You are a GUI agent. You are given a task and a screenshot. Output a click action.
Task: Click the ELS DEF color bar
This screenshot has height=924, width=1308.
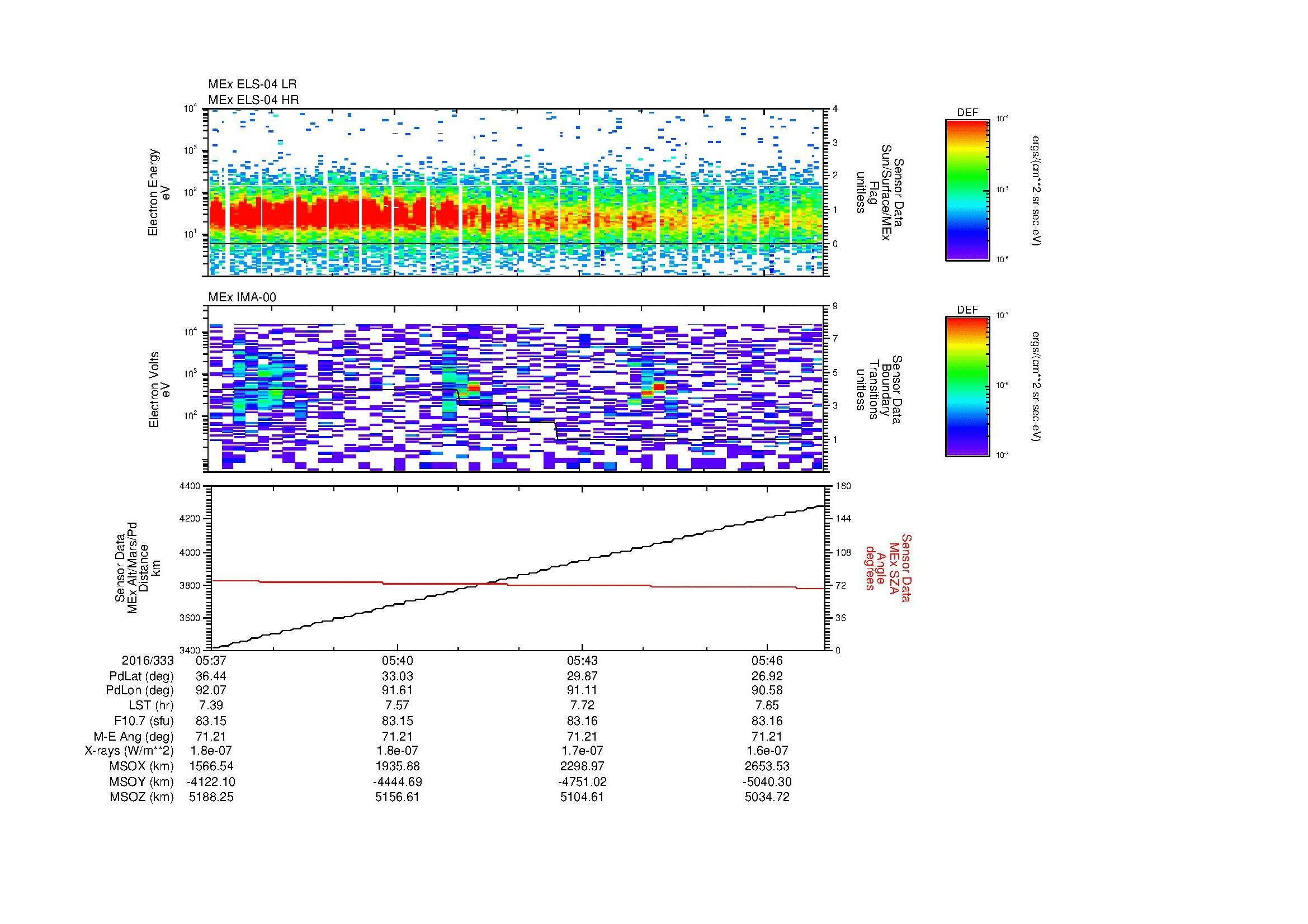(967, 189)
